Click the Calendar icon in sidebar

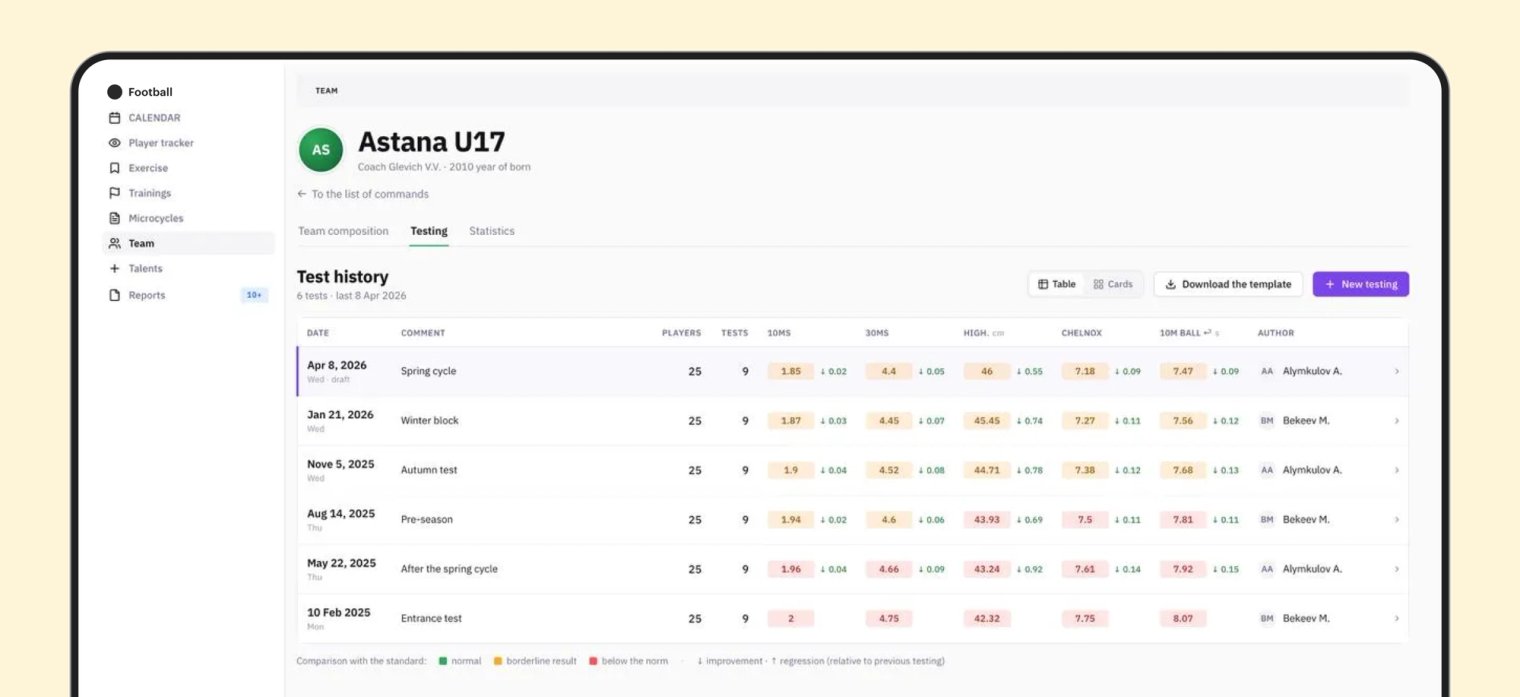(114, 118)
